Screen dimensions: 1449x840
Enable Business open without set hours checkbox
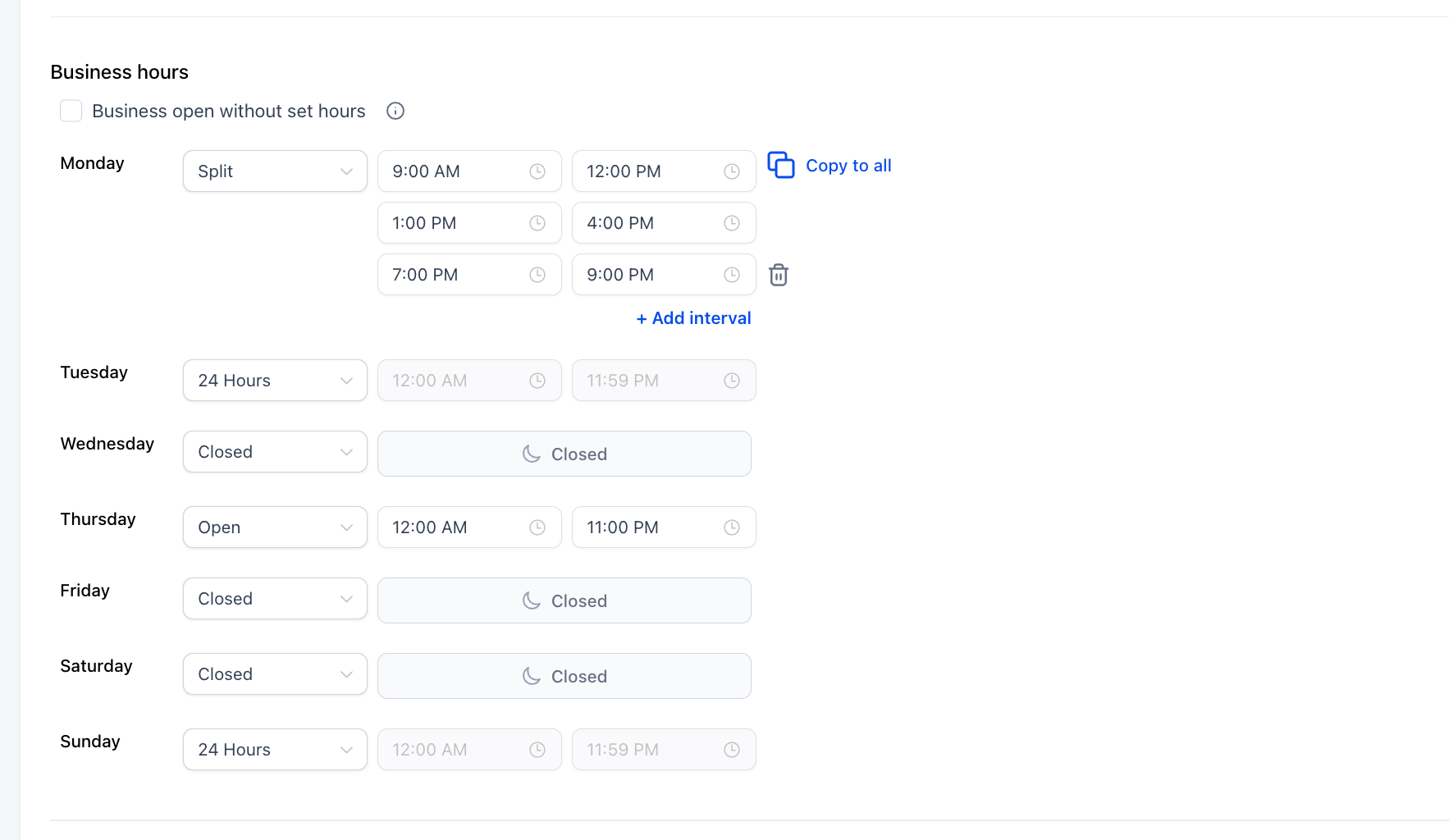coord(71,111)
